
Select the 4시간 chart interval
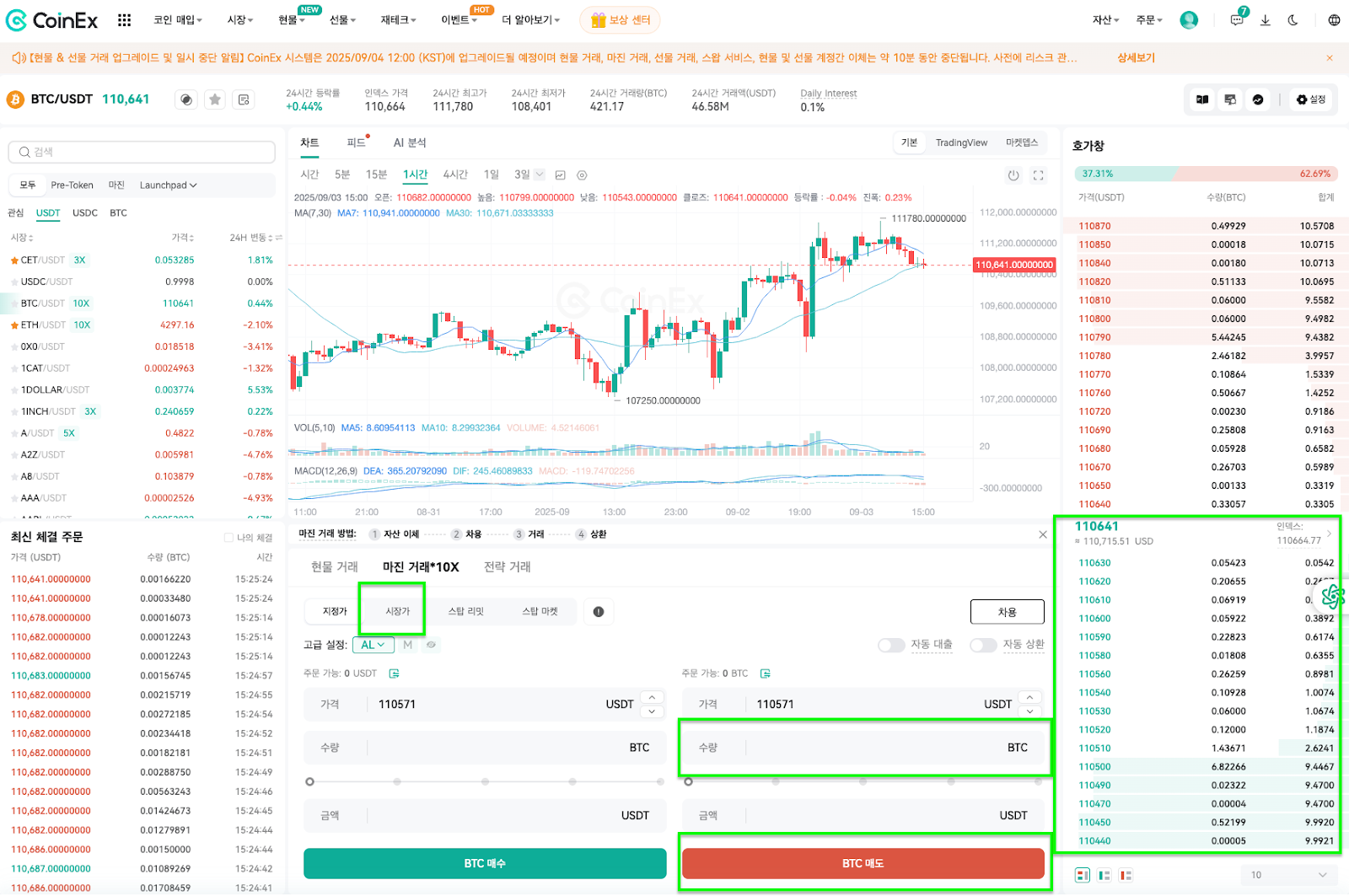pyautogui.click(x=455, y=174)
